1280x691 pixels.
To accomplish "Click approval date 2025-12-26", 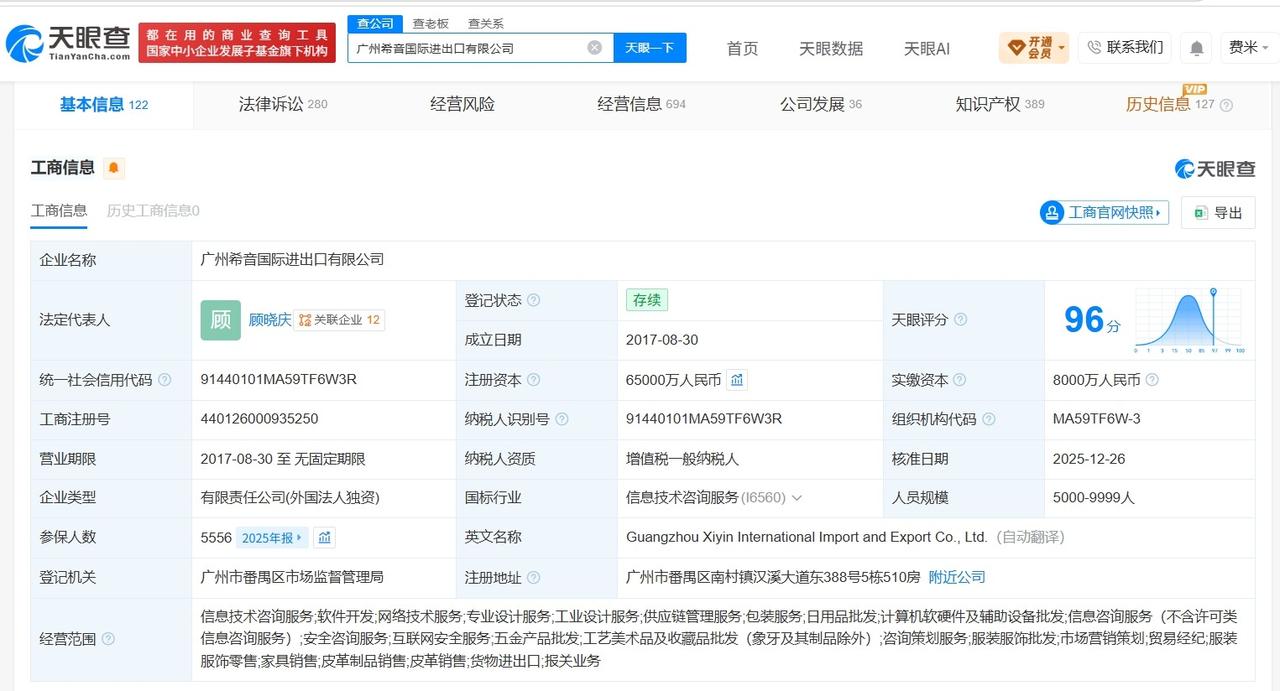I will tap(1089, 459).
